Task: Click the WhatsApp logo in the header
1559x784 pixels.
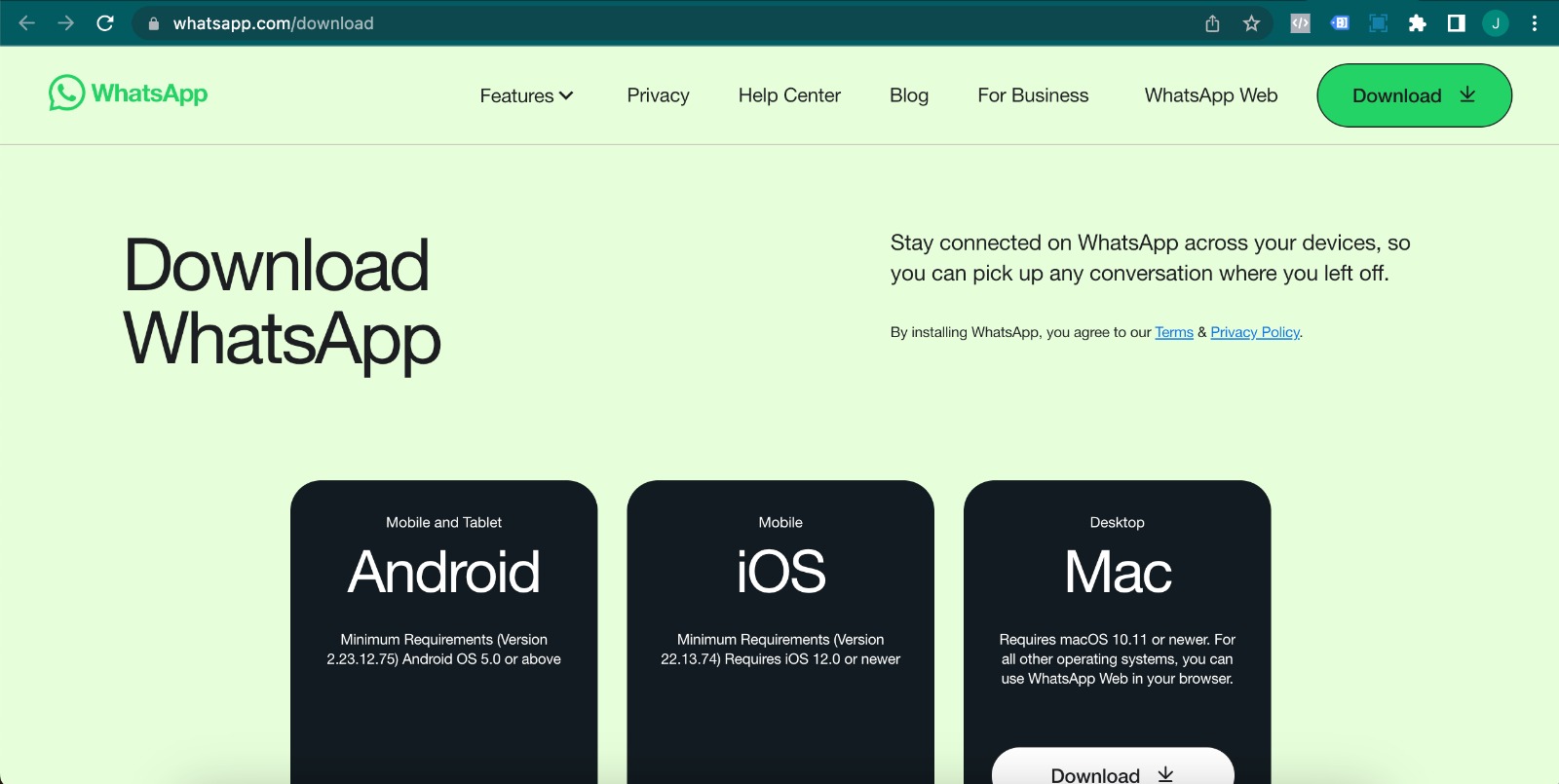Action: 129,93
